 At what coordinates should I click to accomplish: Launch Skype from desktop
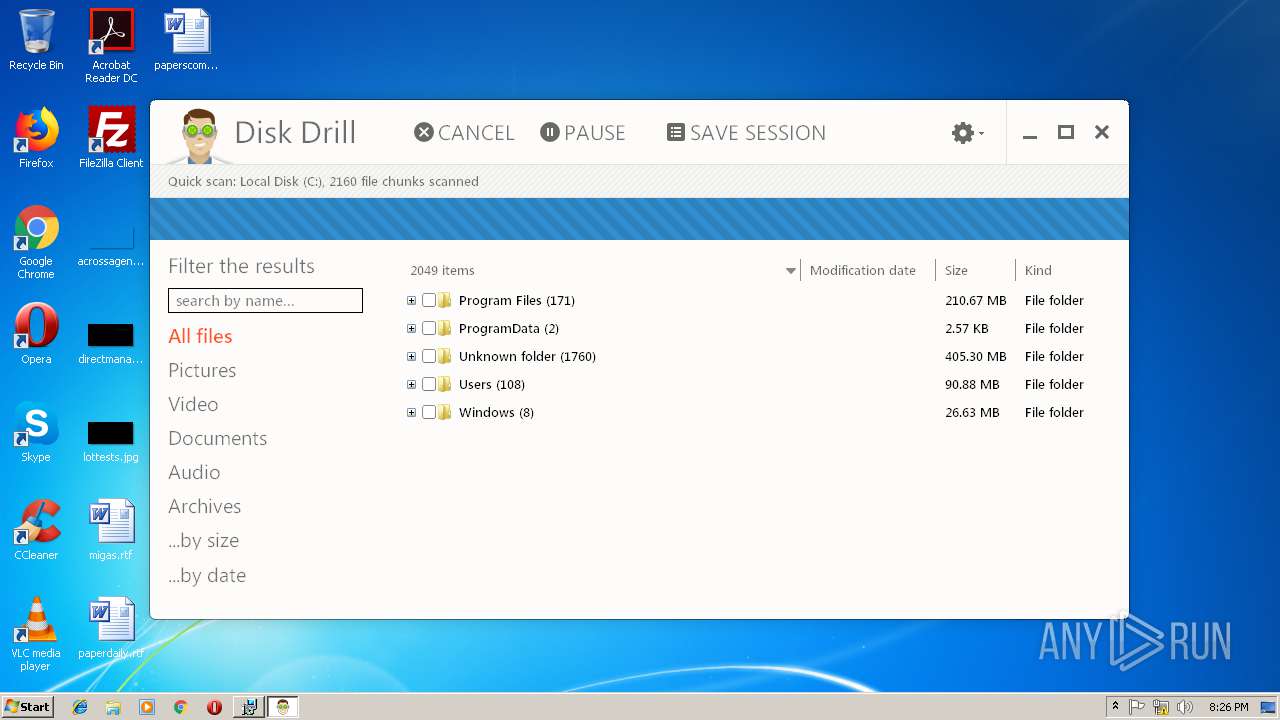point(36,432)
